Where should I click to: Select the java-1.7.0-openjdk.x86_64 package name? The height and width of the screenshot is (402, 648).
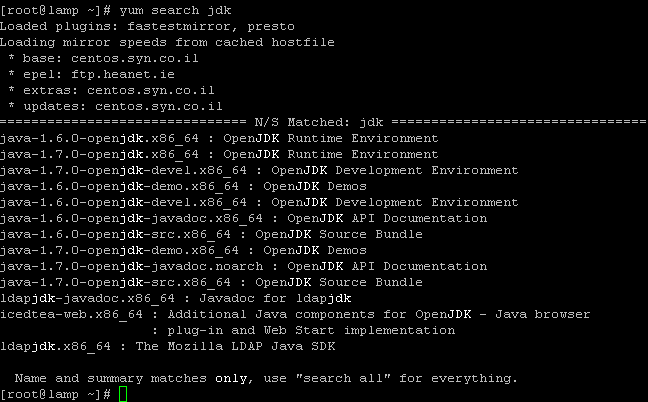pyautogui.click(x=99, y=155)
